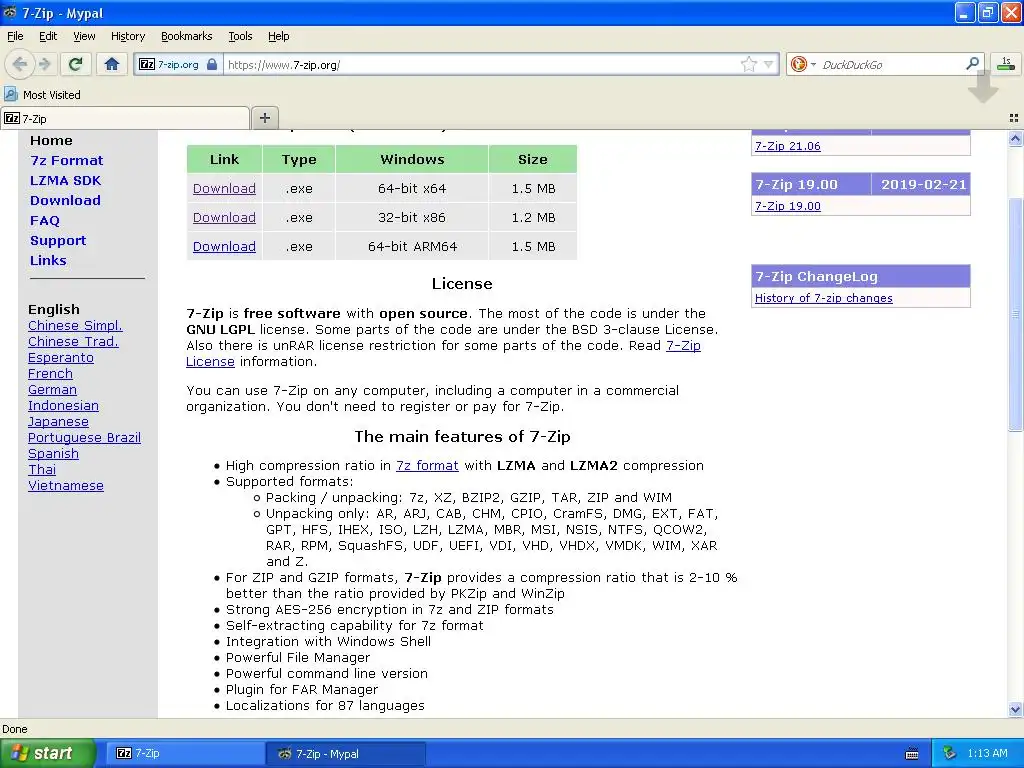This screenshot has height=768, width=1024.
Task: Open a new tab with plus button
Action: (264, 118)
